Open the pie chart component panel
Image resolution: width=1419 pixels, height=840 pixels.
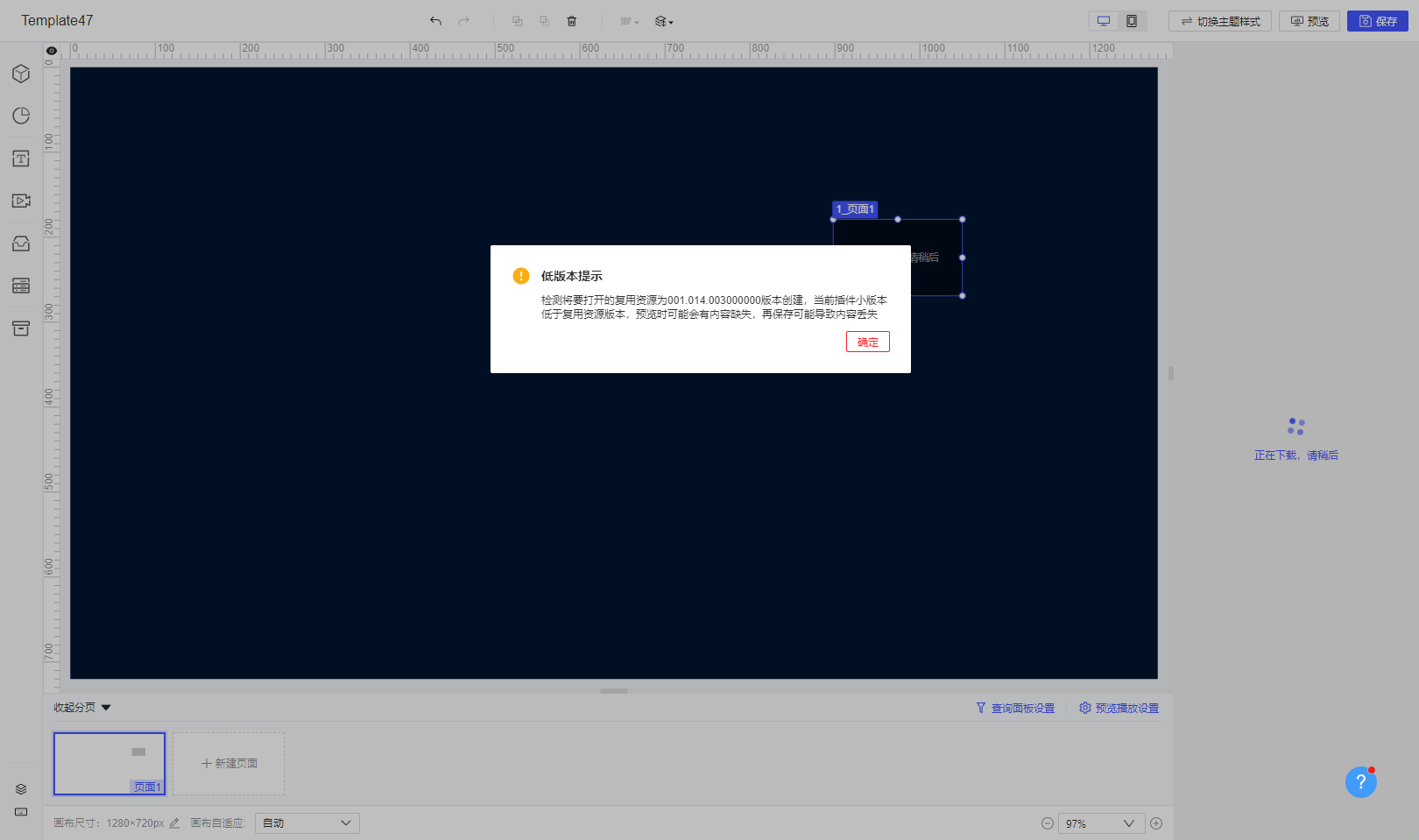21,116
